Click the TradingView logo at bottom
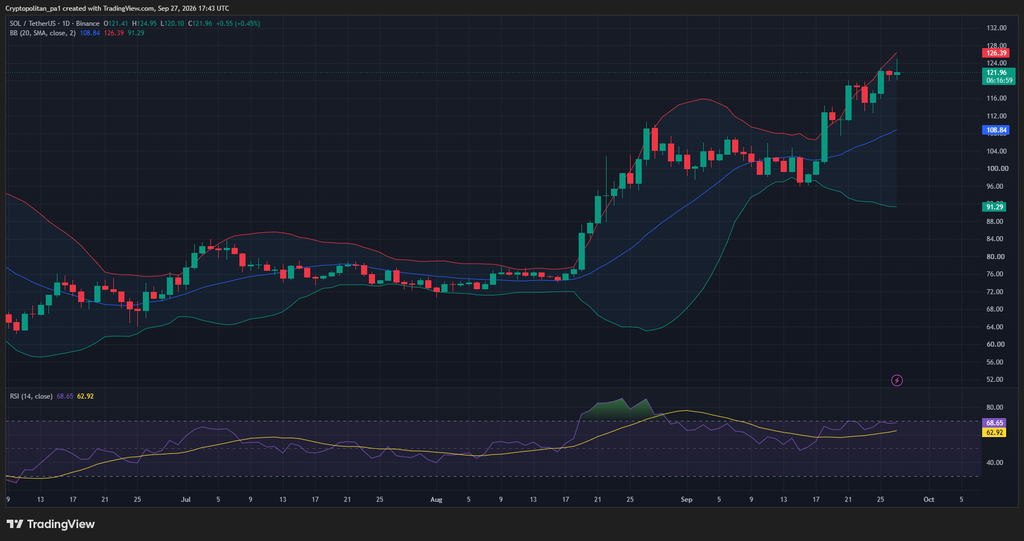The image size is (1024, 541). point(50,524)
